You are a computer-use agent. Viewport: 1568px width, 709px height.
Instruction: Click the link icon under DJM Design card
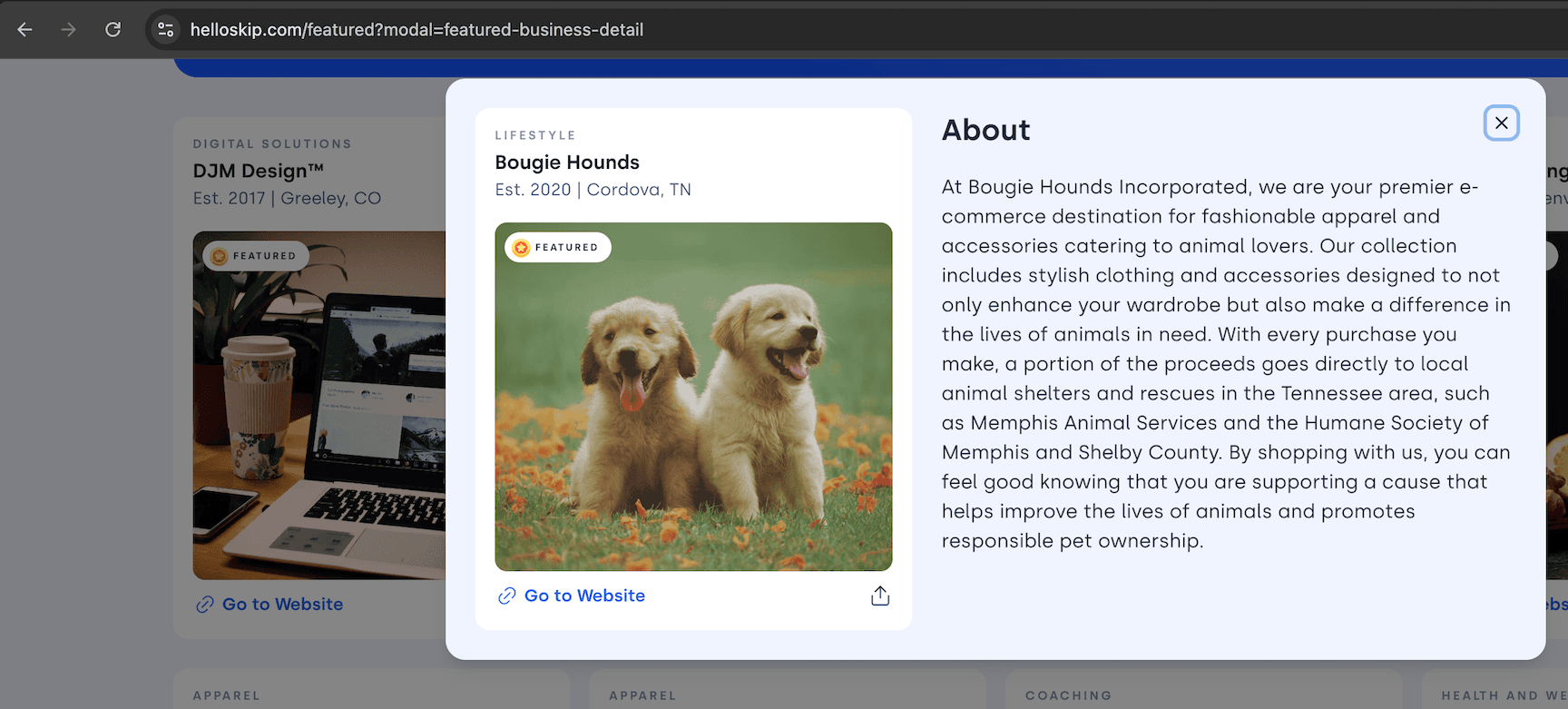click(x=205, y=605)
